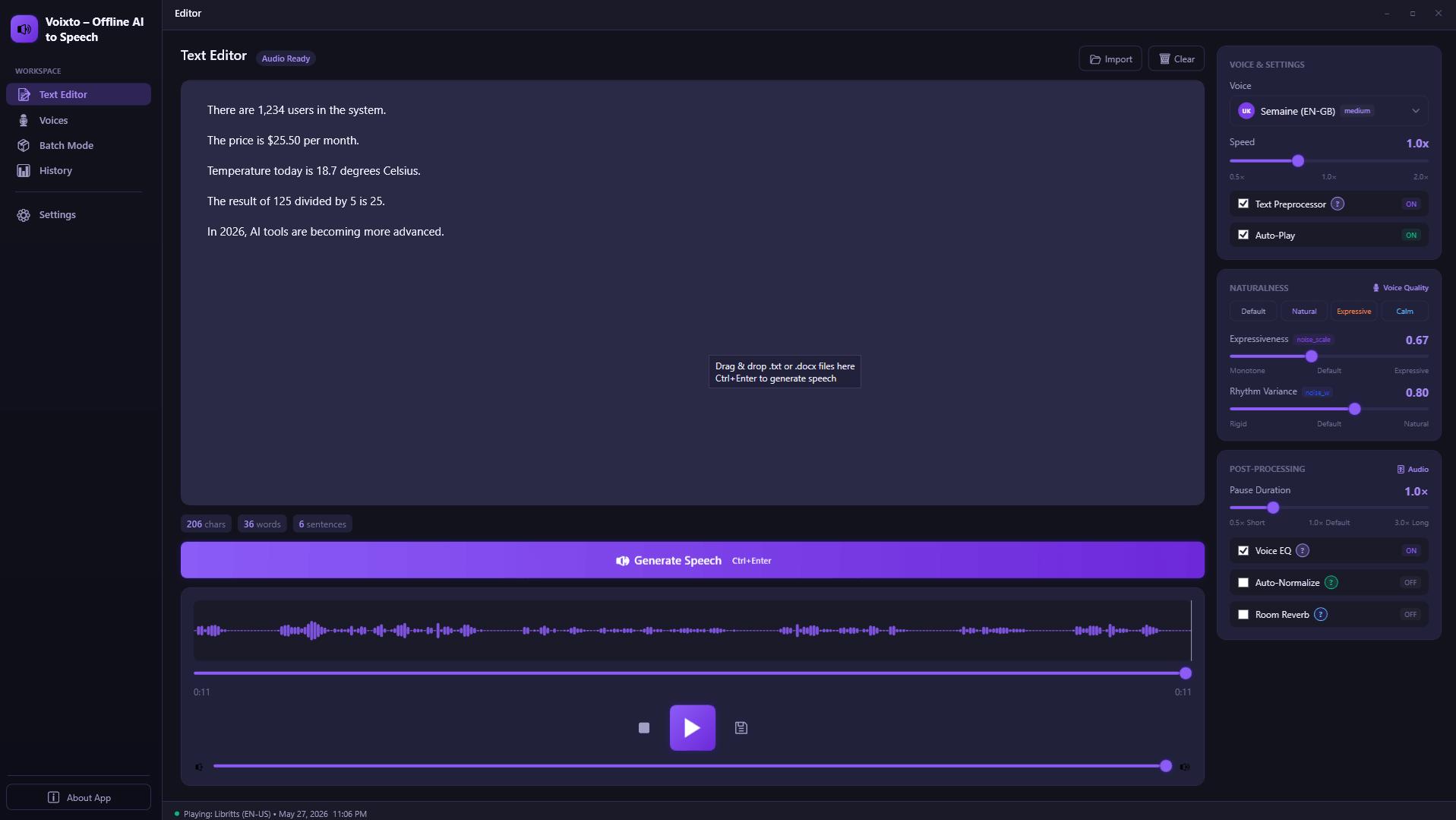Open the About App dialog
The height and width of the screenshot is (820, 1456).
point(78,797)
